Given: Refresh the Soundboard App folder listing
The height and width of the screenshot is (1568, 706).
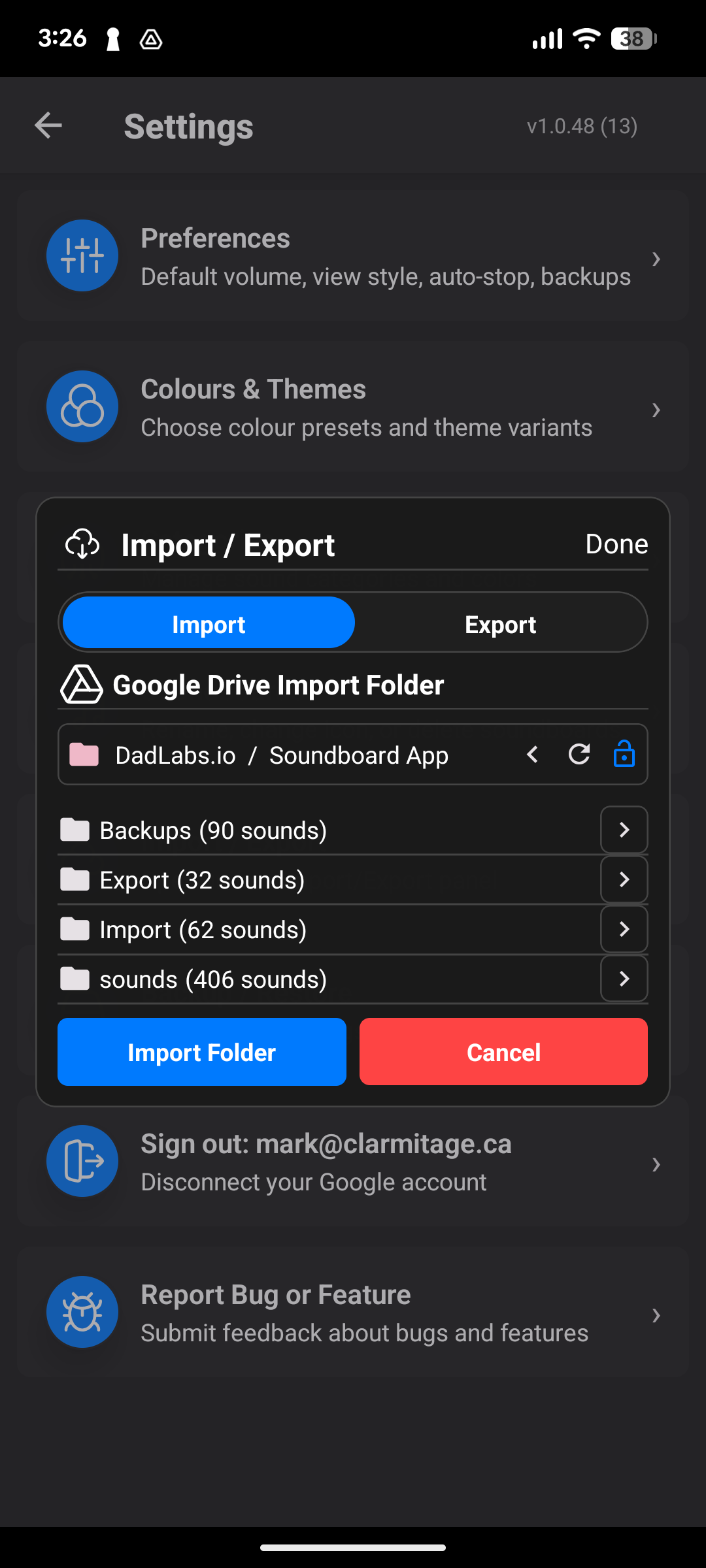Looking at the screenshot, I should pyautogui.click(x=578, y=755).
